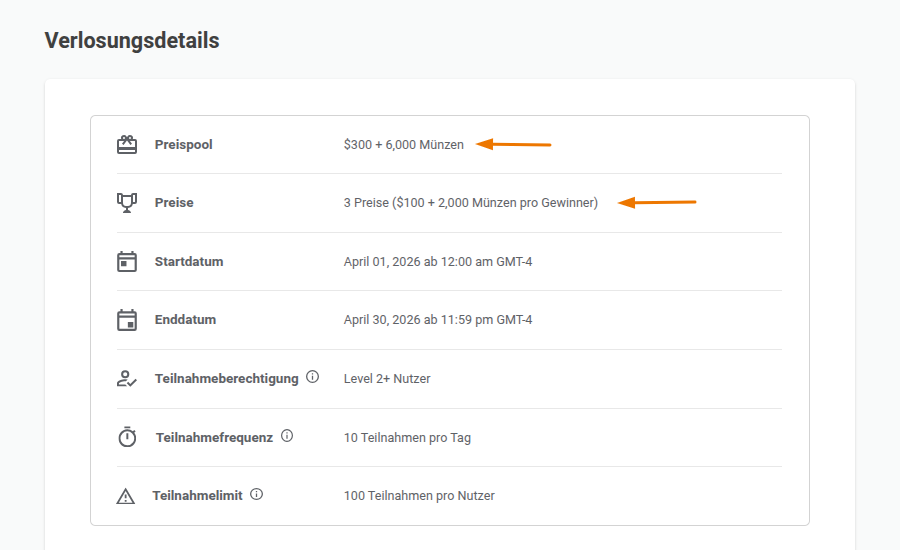This screenshot has height=550, width=900.
Task: Click the value "100 Teilnahmen pro Nutzer"
Action: 419,496
